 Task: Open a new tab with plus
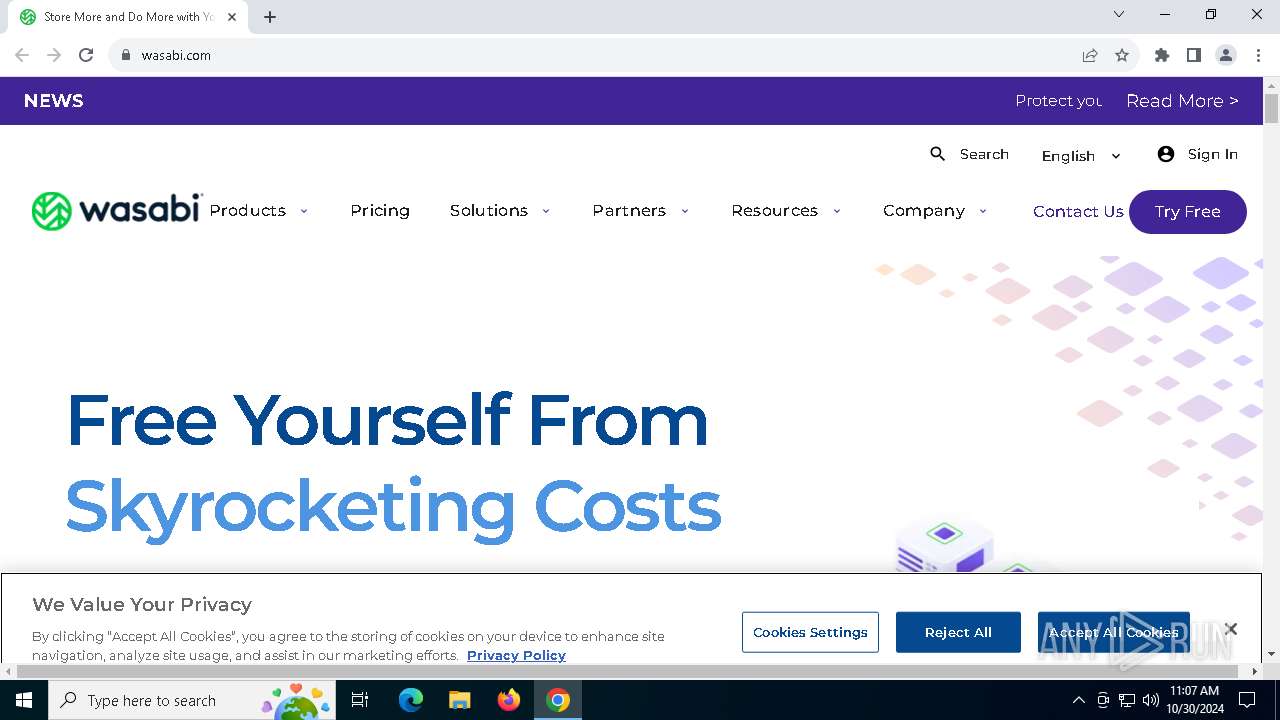270,17
